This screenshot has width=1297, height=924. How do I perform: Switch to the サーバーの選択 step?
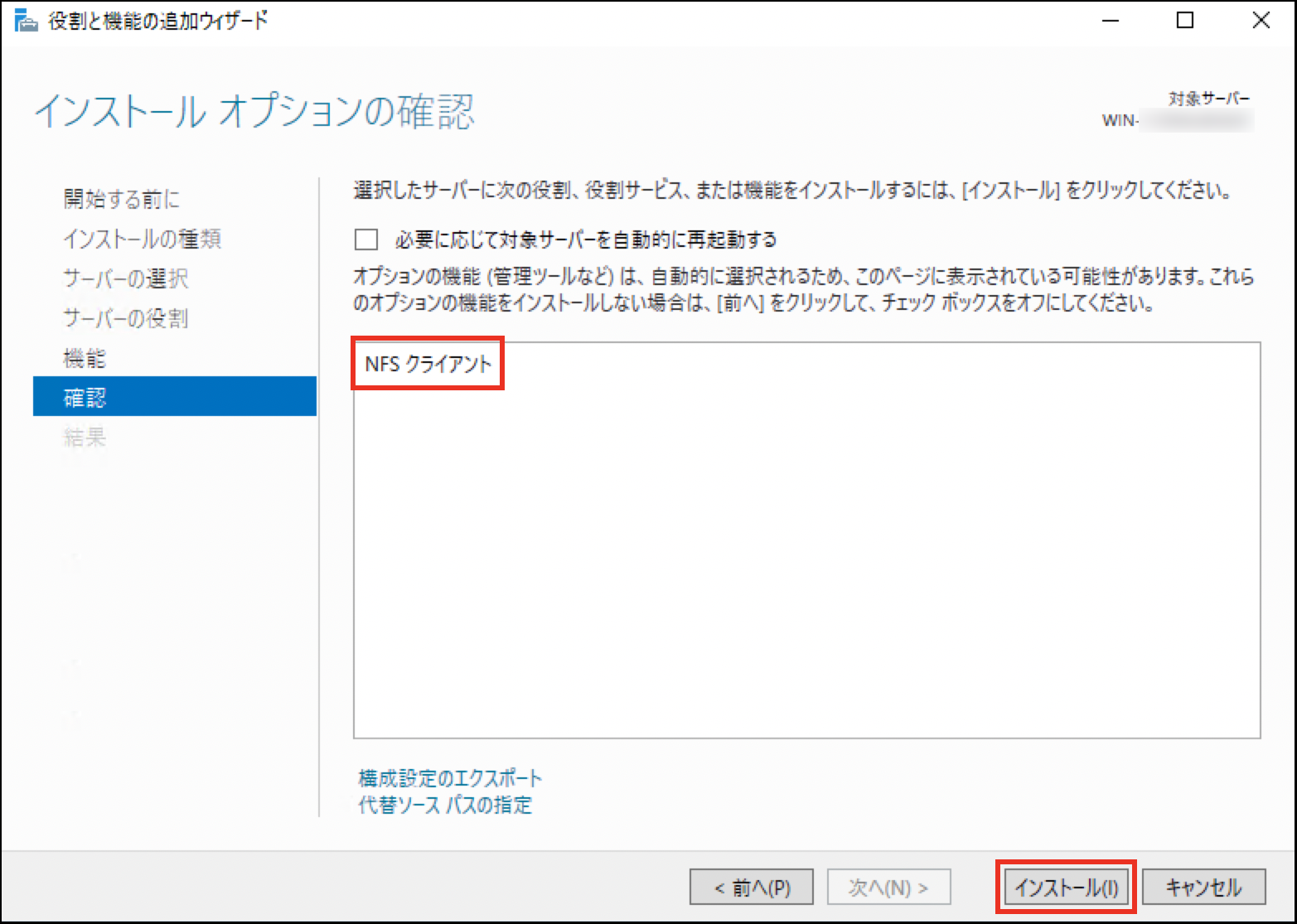tap(126, 278)
